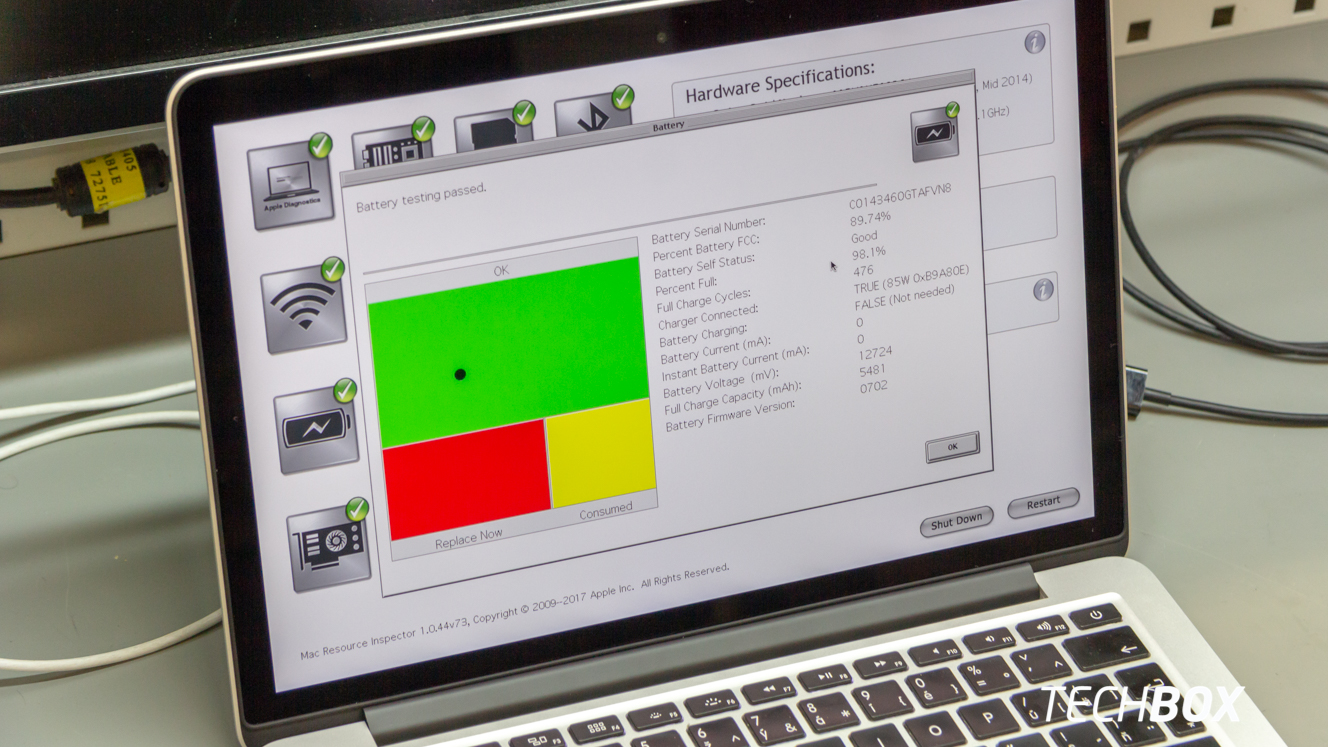Image resolution: width=1328 pixels, height=747 pixels.
Task: Click the info icon beside Hardware Specifications
Action: [x=1035, y=42]
